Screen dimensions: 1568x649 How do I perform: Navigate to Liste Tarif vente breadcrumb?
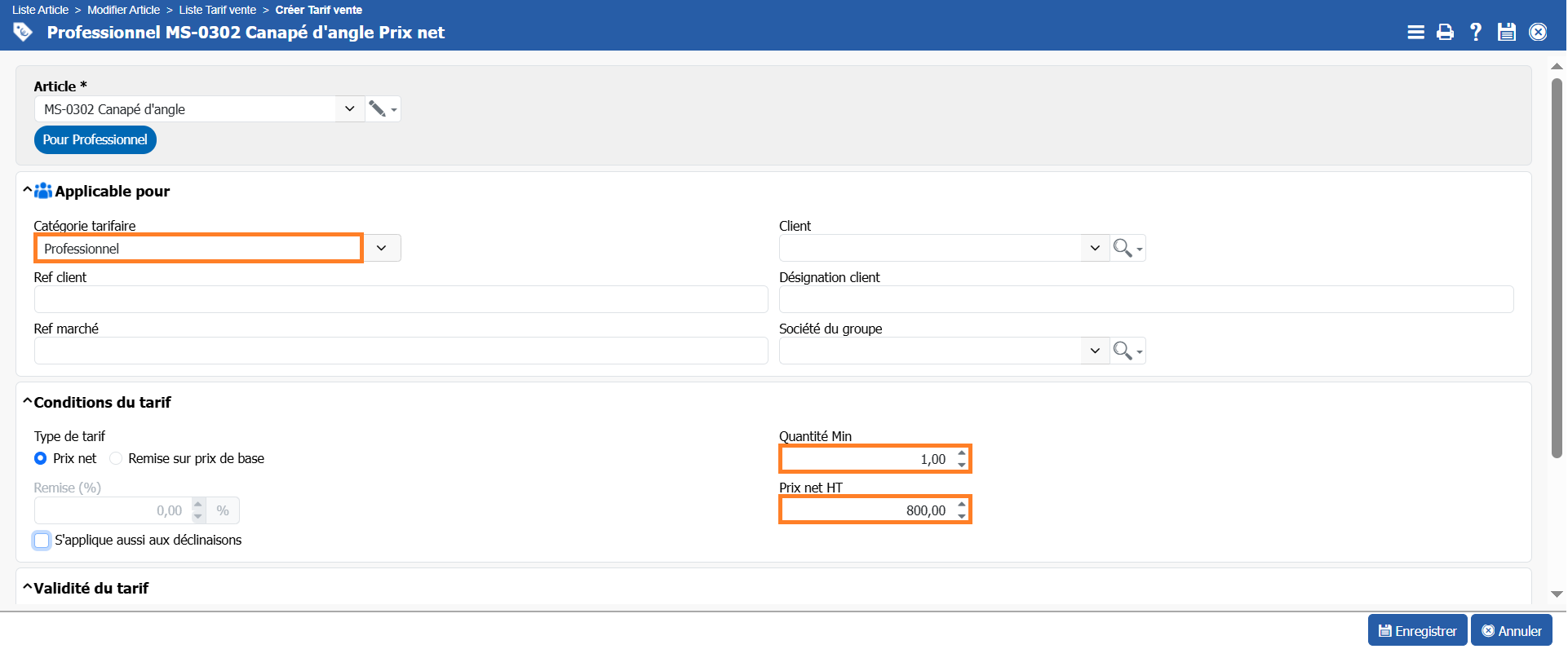point(217,10)
